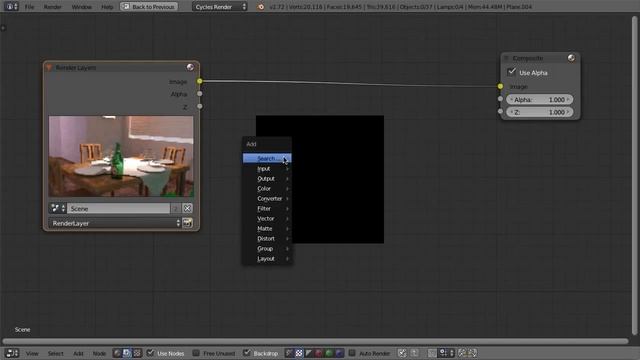Expand the Filter submenu
Screen dimensions: 640x360
point(267,209)
